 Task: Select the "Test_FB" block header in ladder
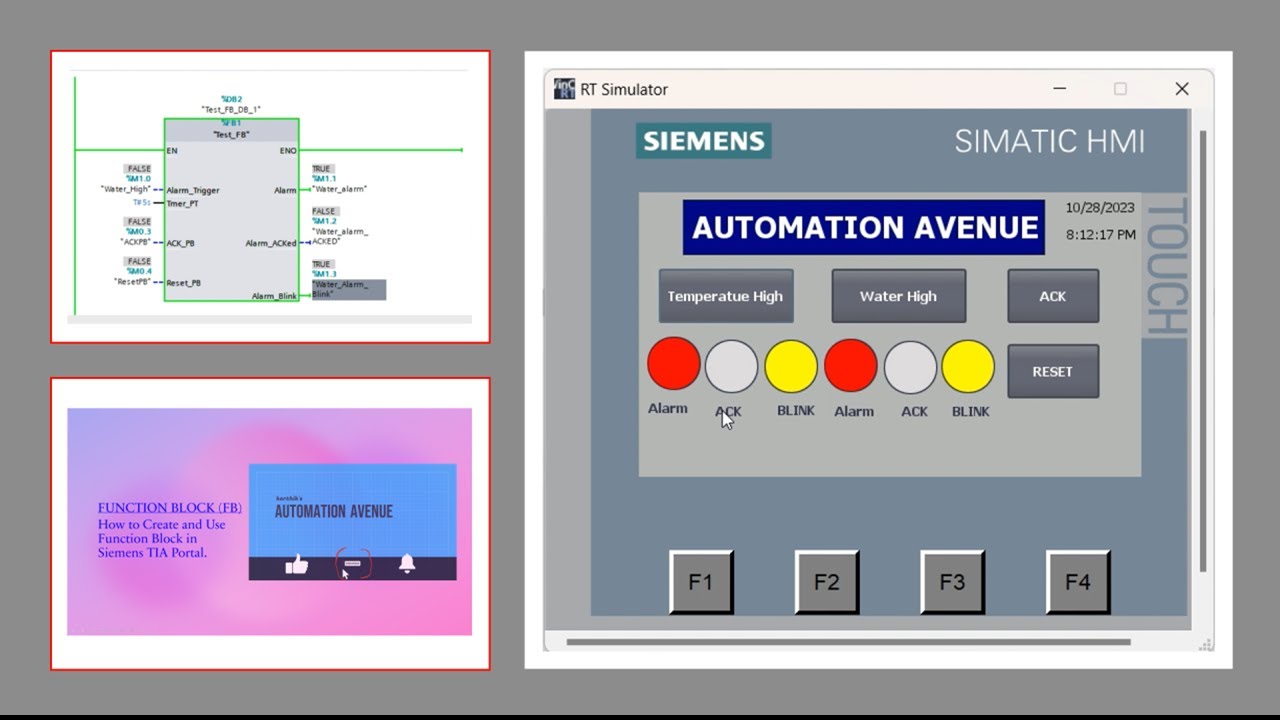pyautogui.click(x=231, y=134)
